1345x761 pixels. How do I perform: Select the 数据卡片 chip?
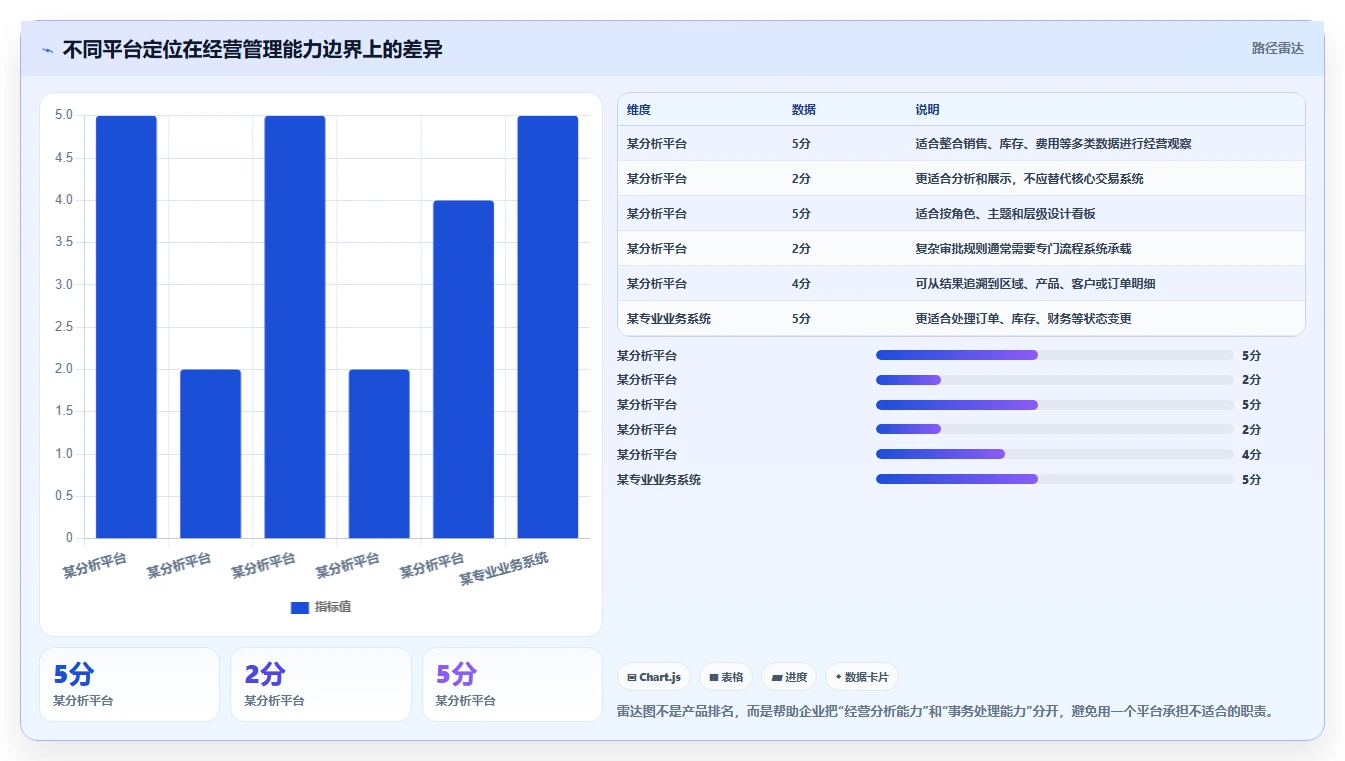(861, 677)
